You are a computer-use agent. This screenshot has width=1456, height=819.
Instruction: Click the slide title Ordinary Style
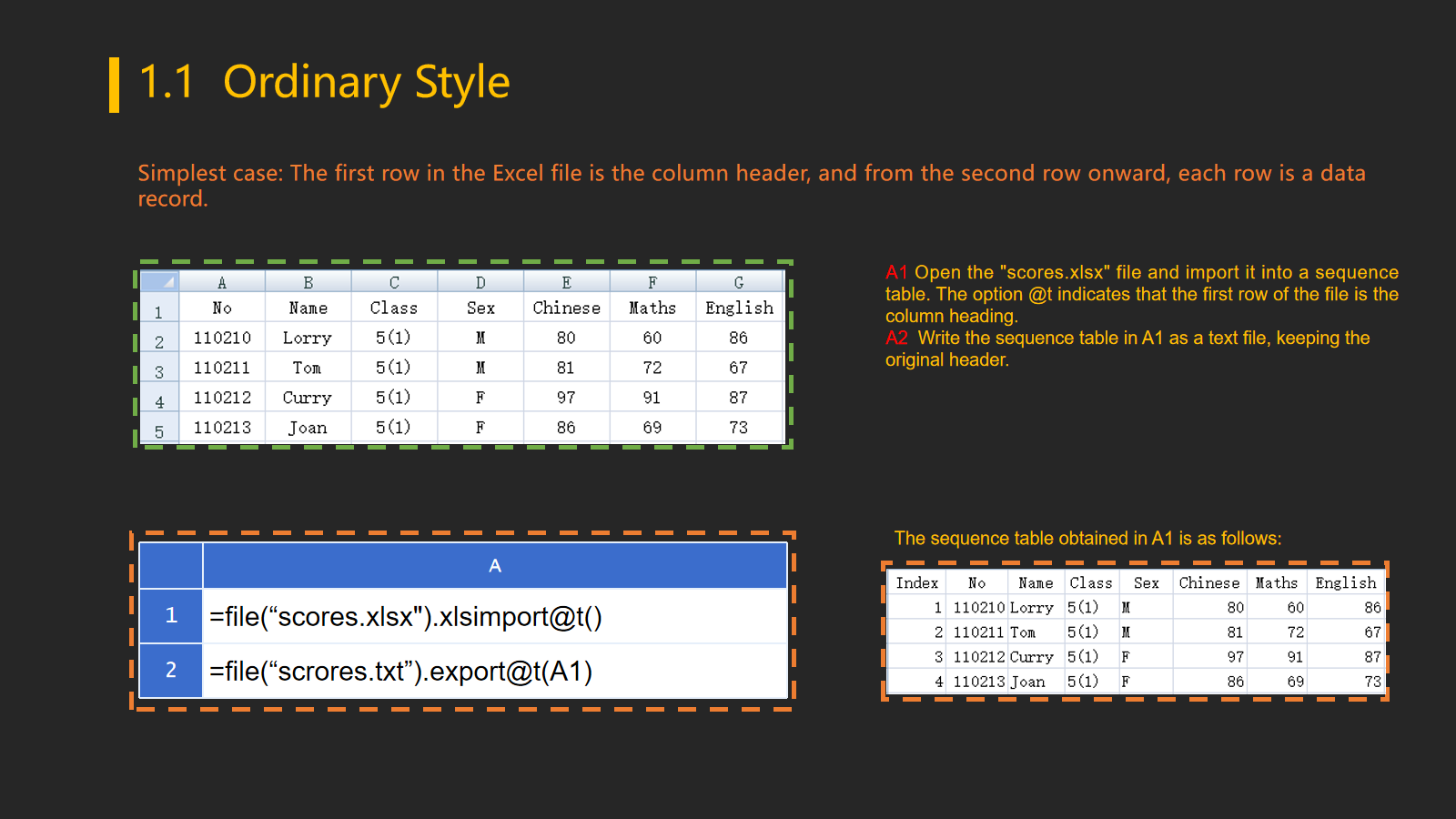366,82
